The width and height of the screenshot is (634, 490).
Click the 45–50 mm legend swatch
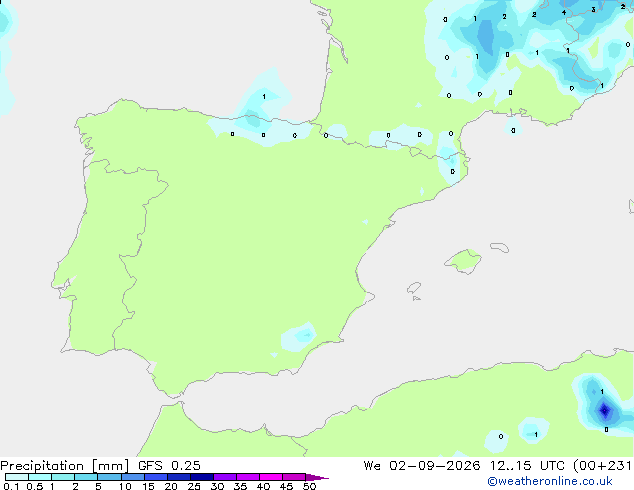(294, 477)
